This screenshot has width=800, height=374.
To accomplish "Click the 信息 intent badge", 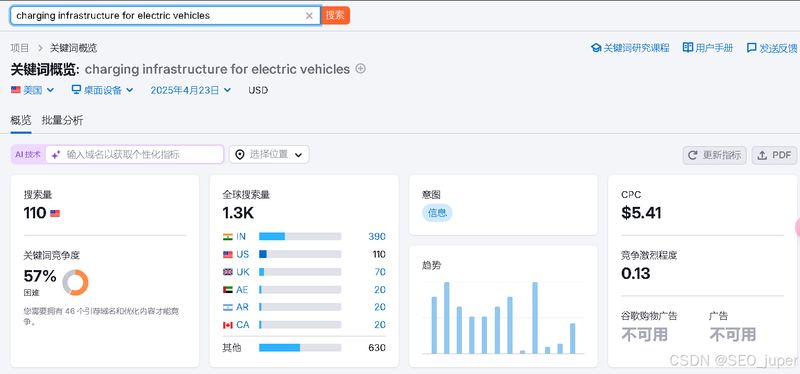I will 437,213.
